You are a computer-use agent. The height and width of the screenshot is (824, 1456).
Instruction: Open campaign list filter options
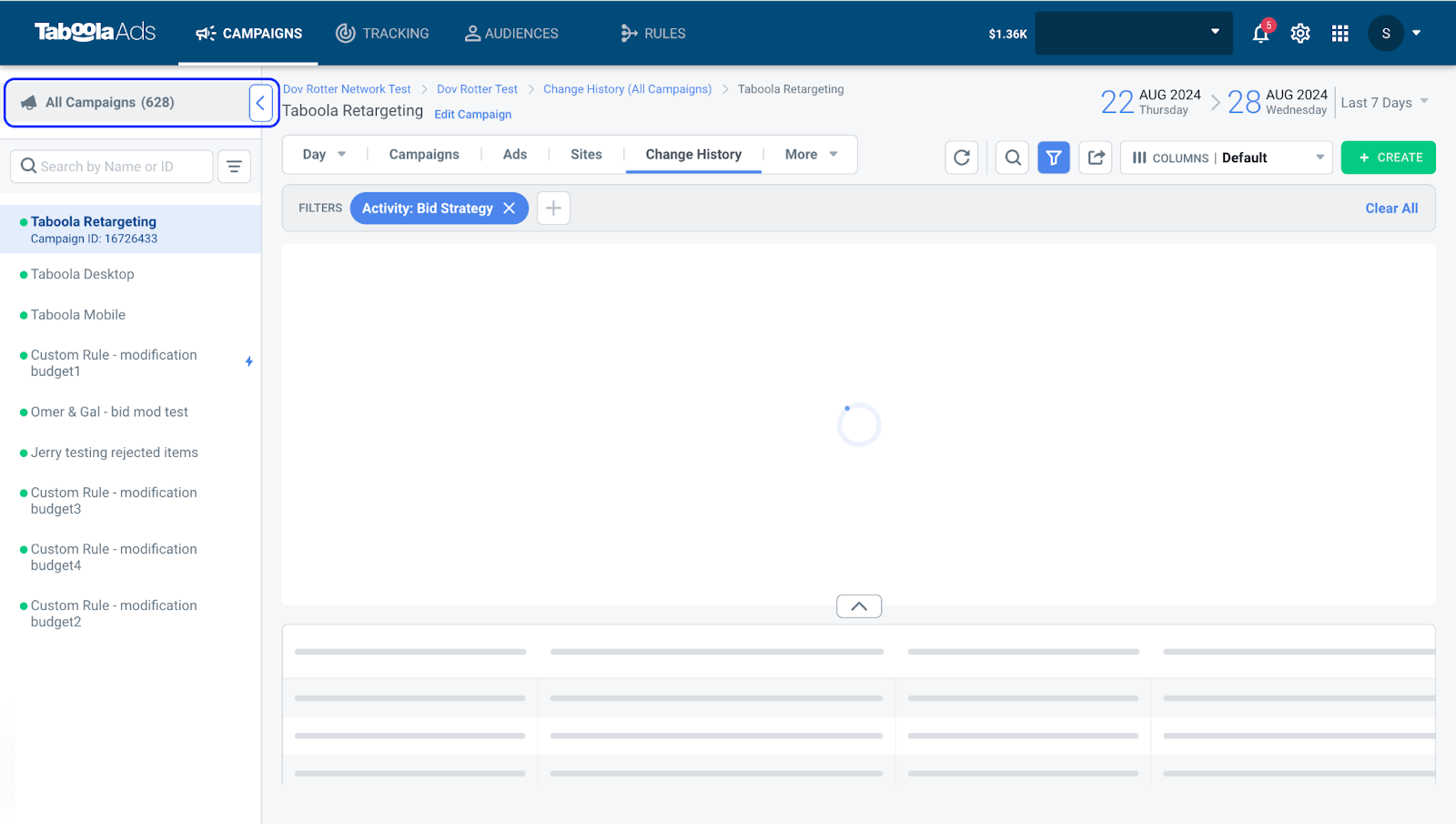coord(234,167)
